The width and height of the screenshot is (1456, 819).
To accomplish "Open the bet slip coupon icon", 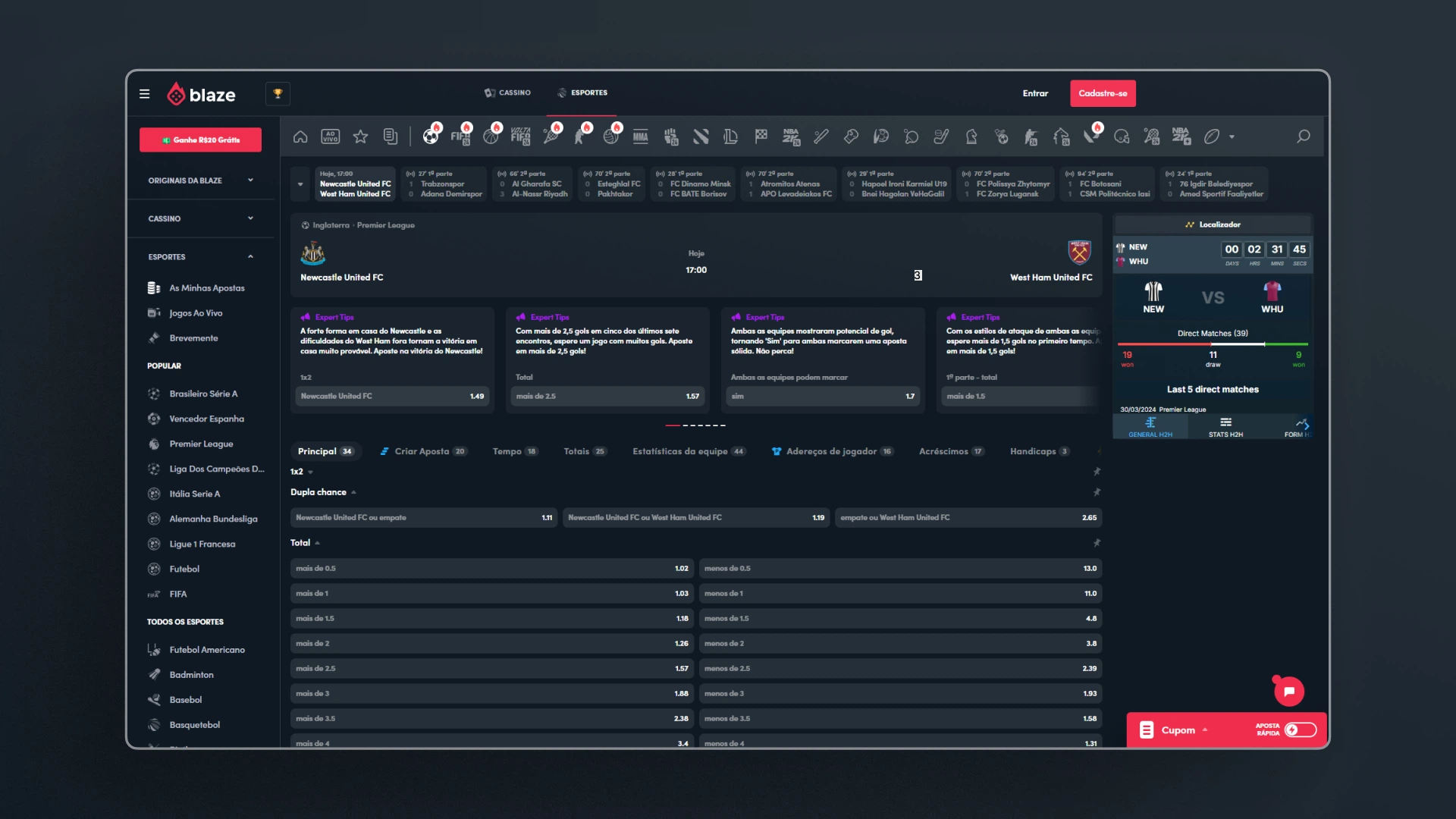I will coord(1147,730).
